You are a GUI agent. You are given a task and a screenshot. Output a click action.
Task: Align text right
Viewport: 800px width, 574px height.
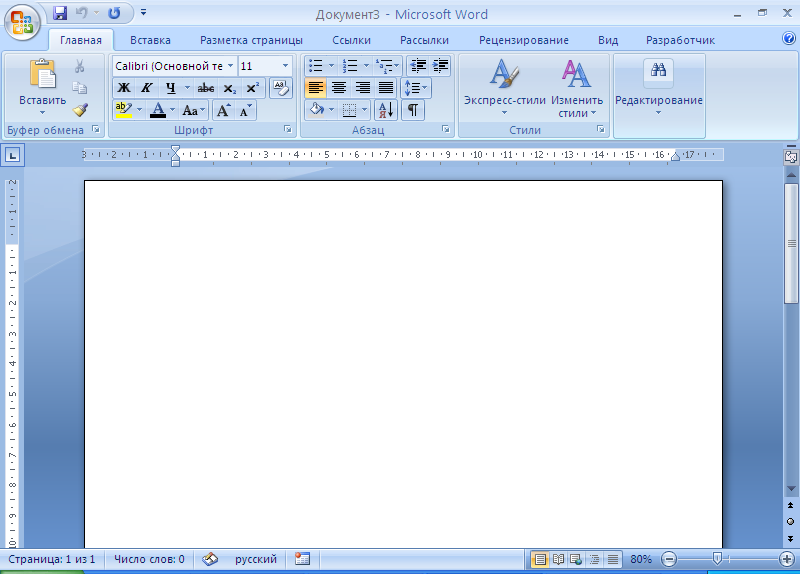coord(362,88)
